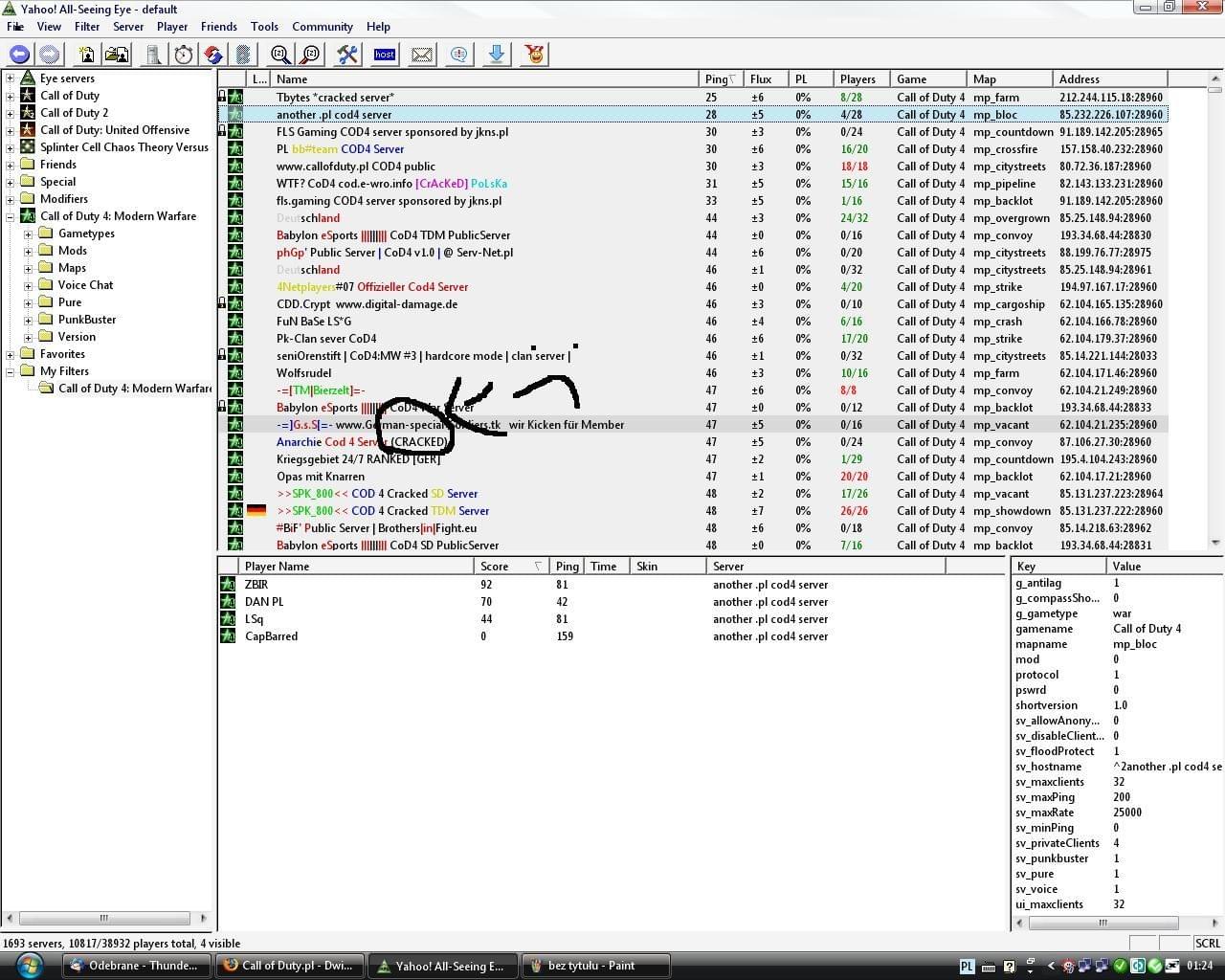
Task: Select the Voice Chat tree folder
Action: [x=85, y=285]
